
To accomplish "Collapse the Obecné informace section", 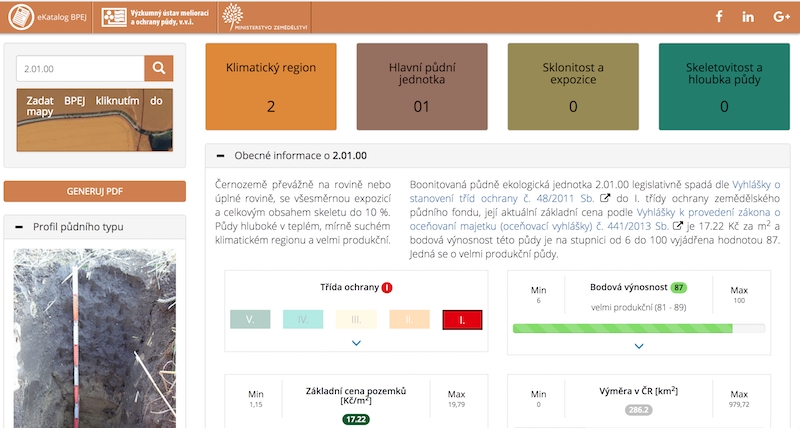I will coord(219,156).
